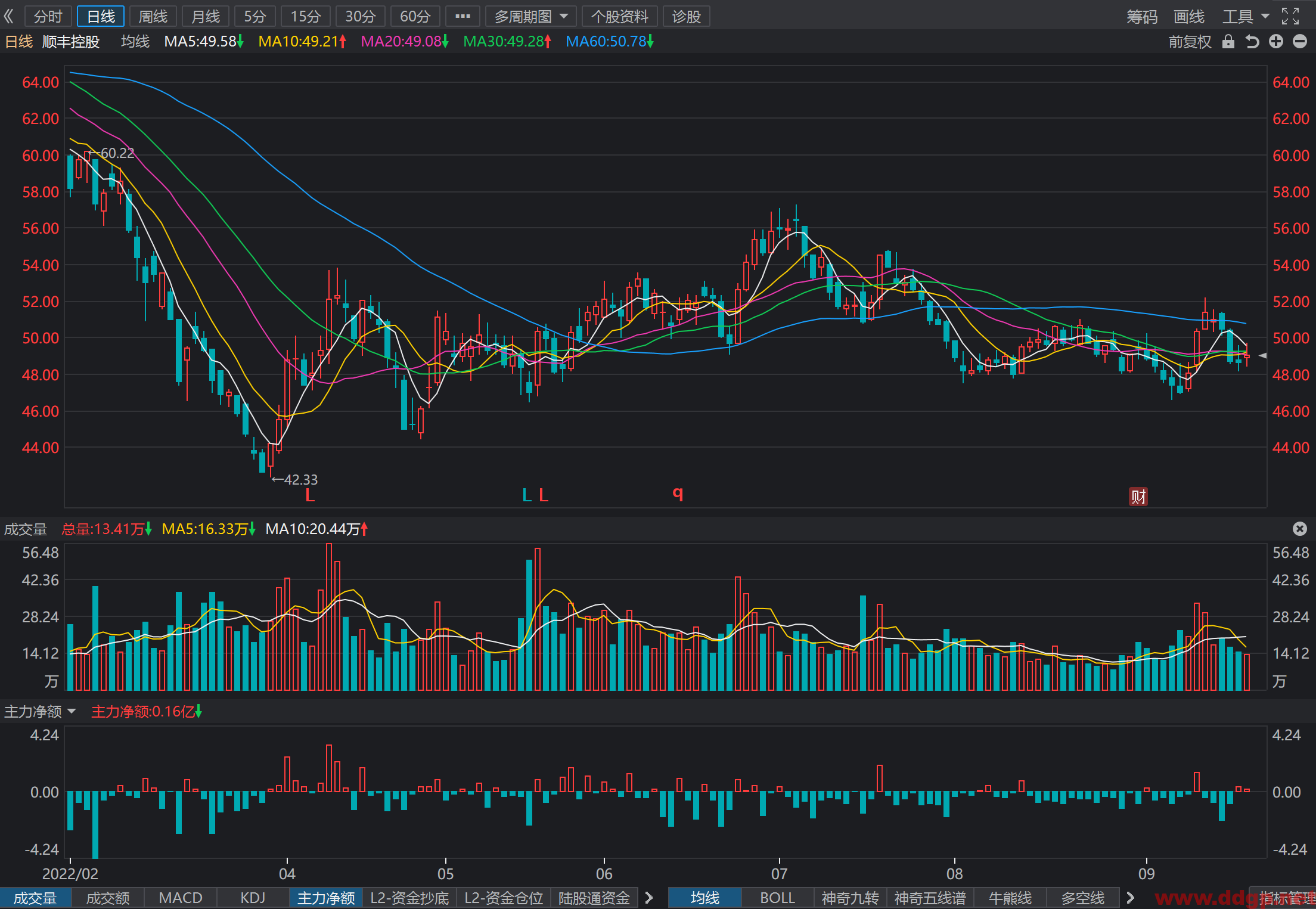
Task: Open 筹码 chip distribution
Action: click(x=1142, y=16)
